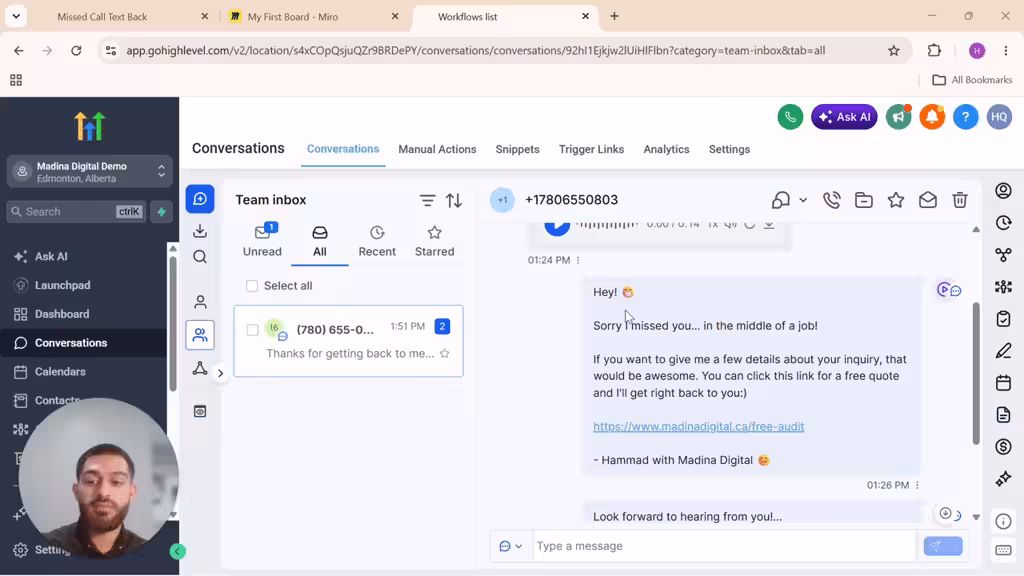Click the search icon in conversations rail
The image size is (1024, 576).
[200, 257]
